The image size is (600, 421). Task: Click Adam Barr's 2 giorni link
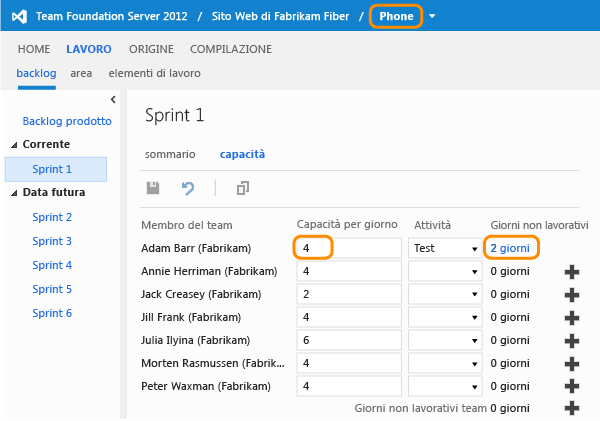click(x=510, y=248)
